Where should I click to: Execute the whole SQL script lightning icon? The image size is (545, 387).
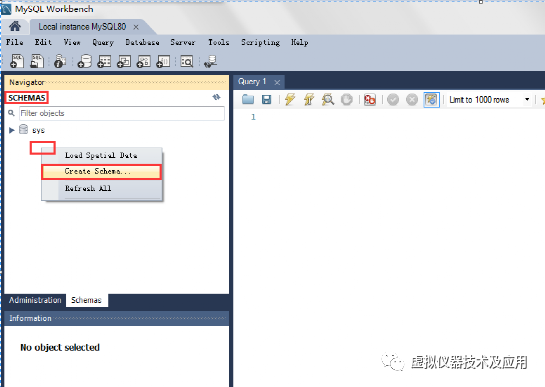(290, 99)
